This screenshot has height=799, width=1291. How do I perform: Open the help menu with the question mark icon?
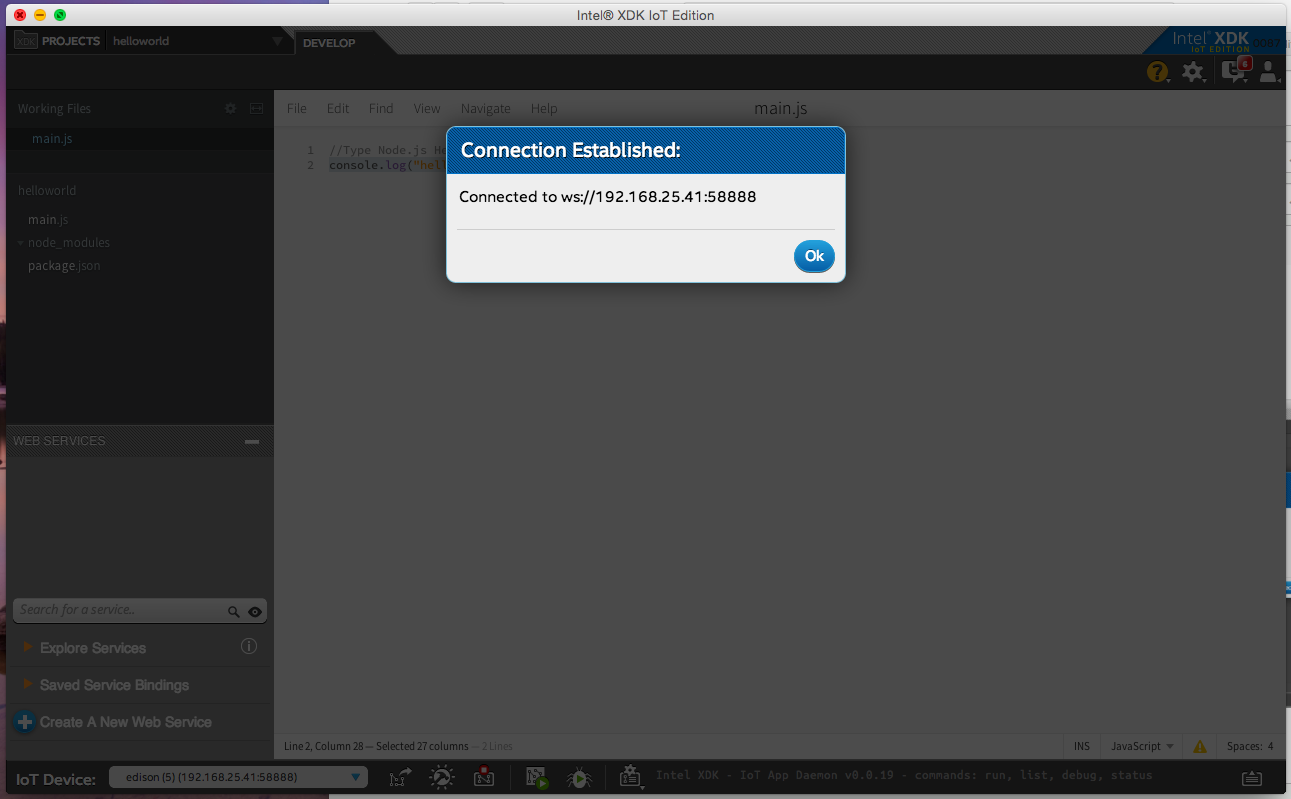[x=1157, y=71]
